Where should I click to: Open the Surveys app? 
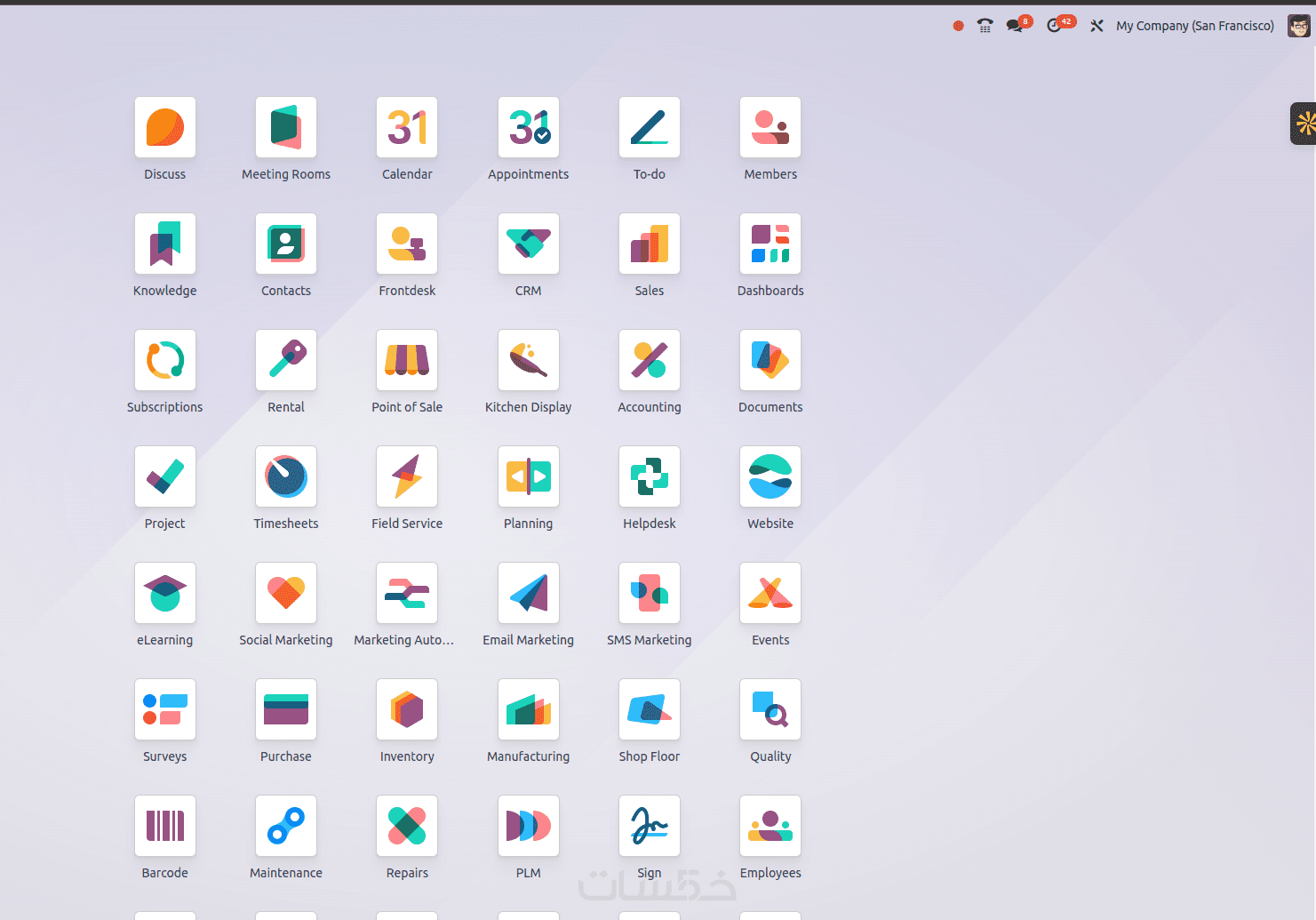tap(165, 709)
